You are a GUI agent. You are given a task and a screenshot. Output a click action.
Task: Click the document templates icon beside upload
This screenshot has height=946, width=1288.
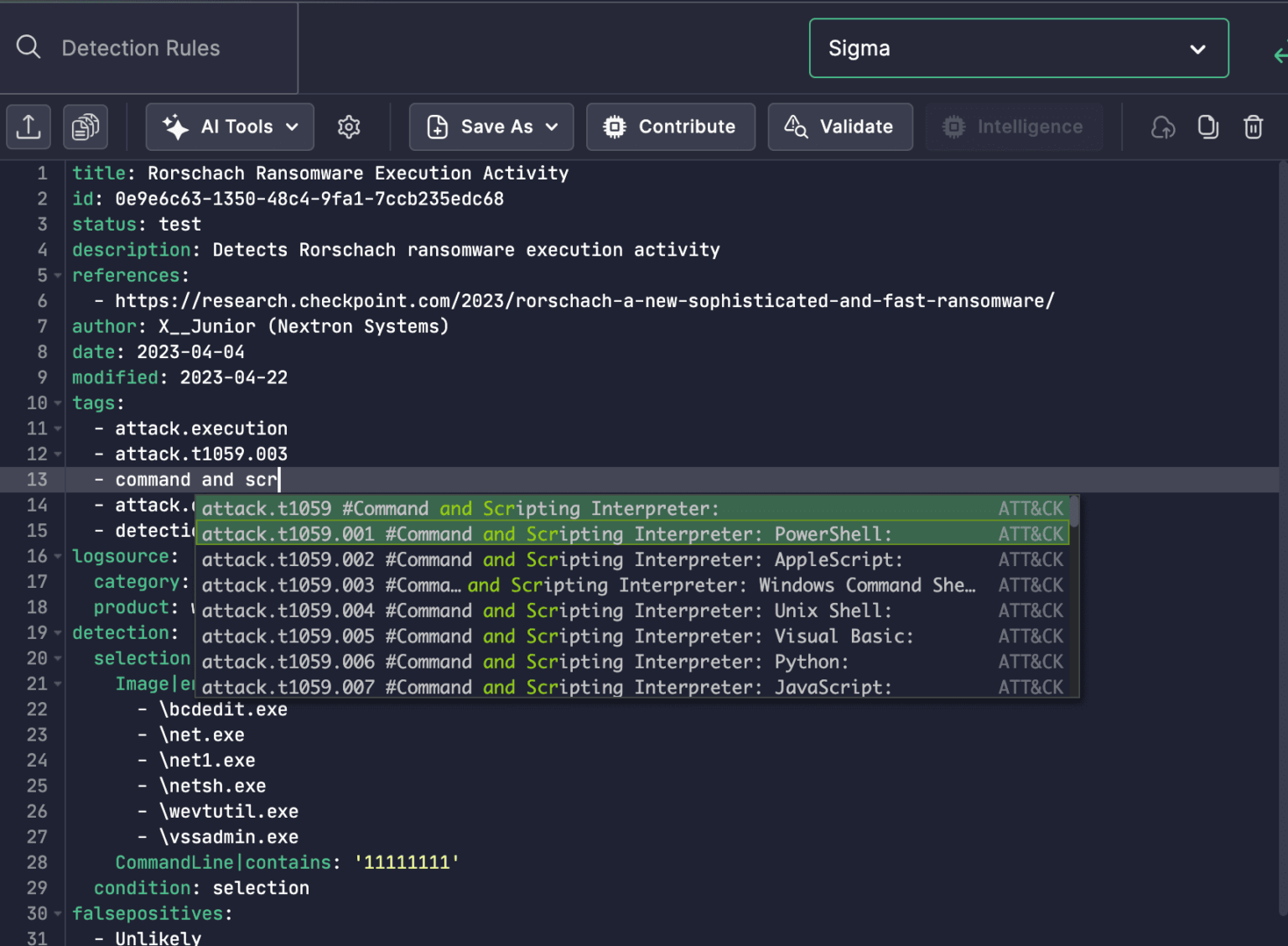tap(85, 127)
